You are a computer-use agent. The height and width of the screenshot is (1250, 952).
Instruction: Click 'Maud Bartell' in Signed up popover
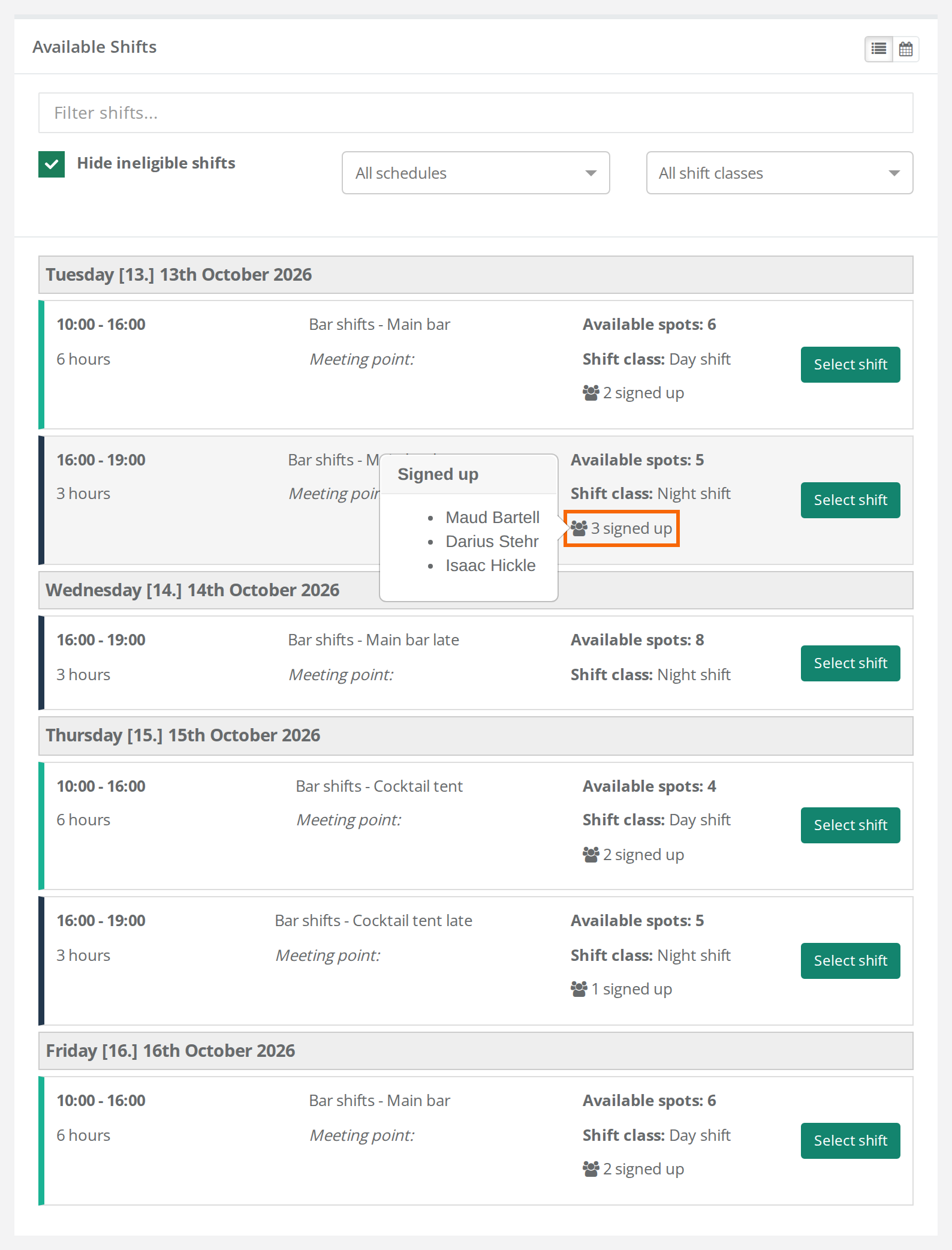tap(493, 518)
